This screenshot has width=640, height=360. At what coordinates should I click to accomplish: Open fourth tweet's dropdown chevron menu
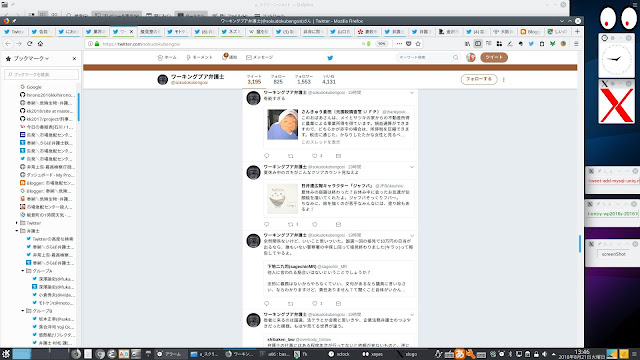tap(411, 315)
